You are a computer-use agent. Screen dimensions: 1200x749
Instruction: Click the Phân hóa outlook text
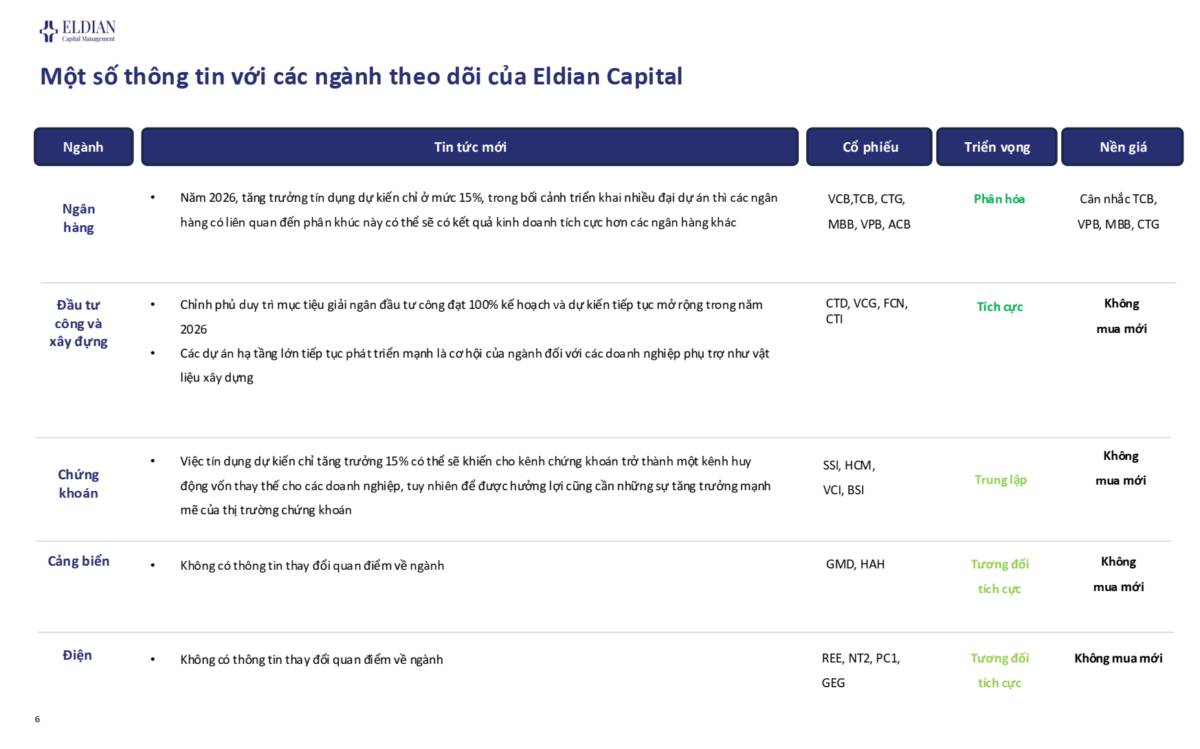point(999,199)
